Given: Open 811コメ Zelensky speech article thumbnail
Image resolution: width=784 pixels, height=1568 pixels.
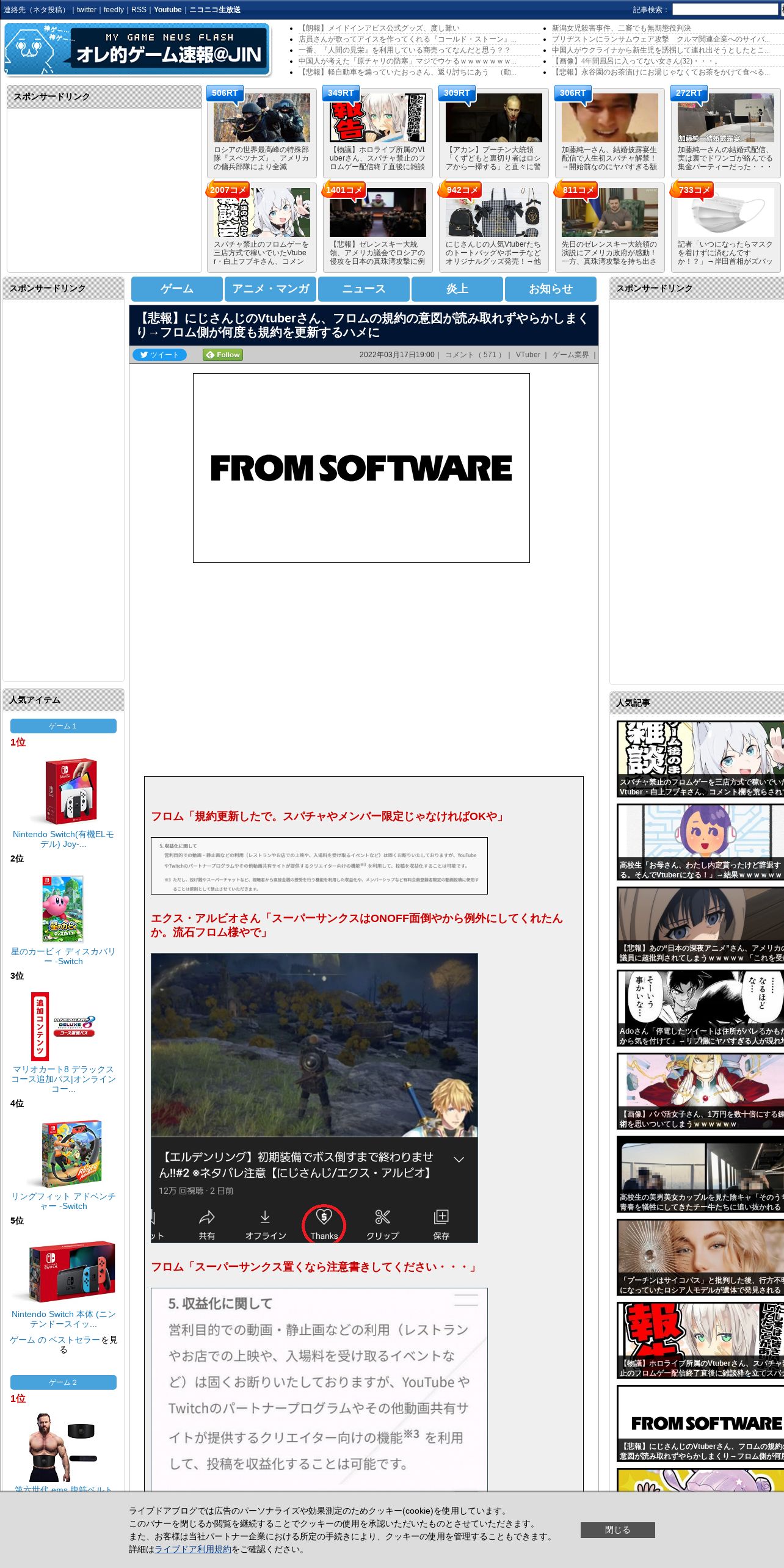Looking at the screenshot, I should pos(610,212).
